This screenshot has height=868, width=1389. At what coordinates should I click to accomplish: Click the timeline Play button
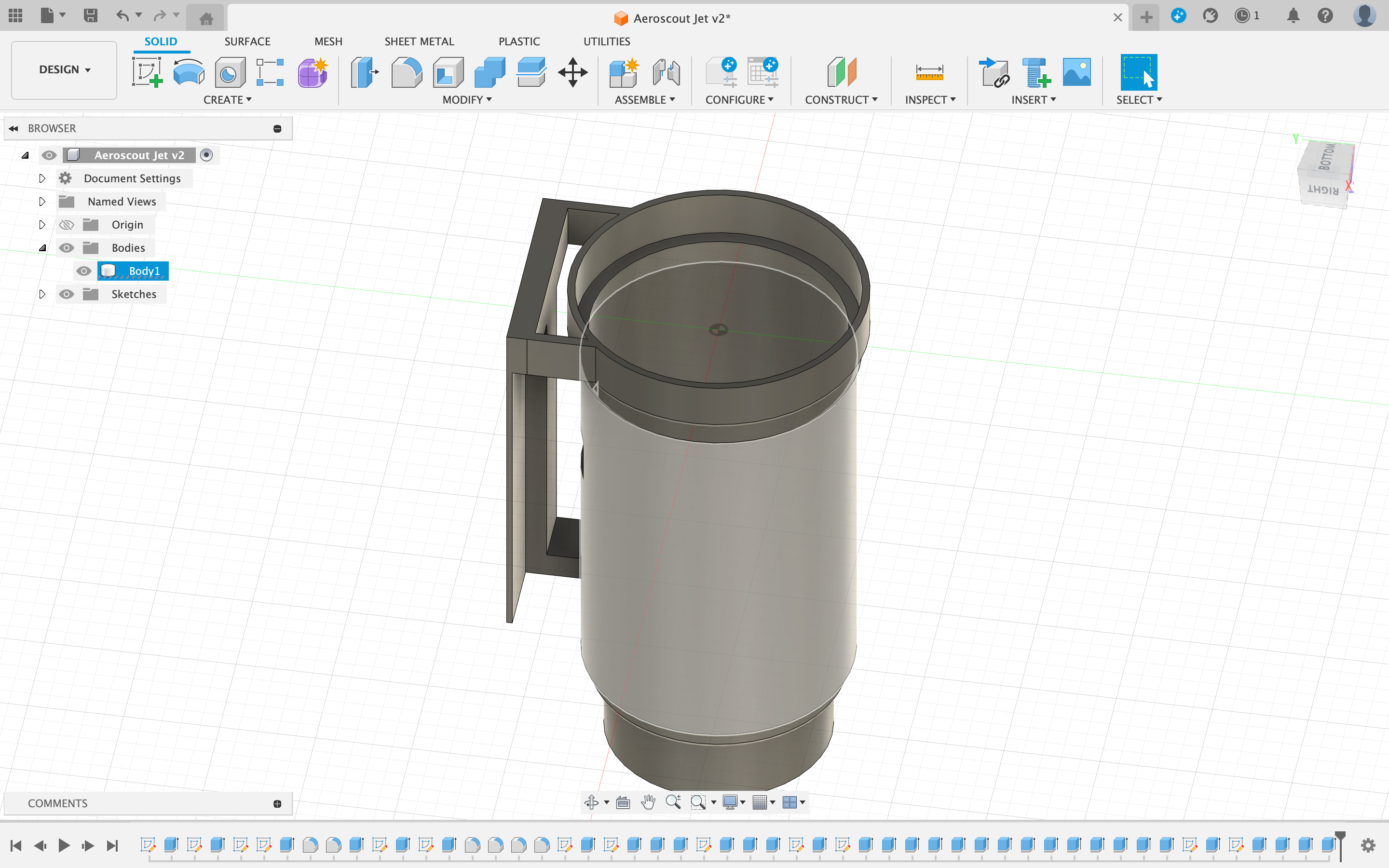64,845
